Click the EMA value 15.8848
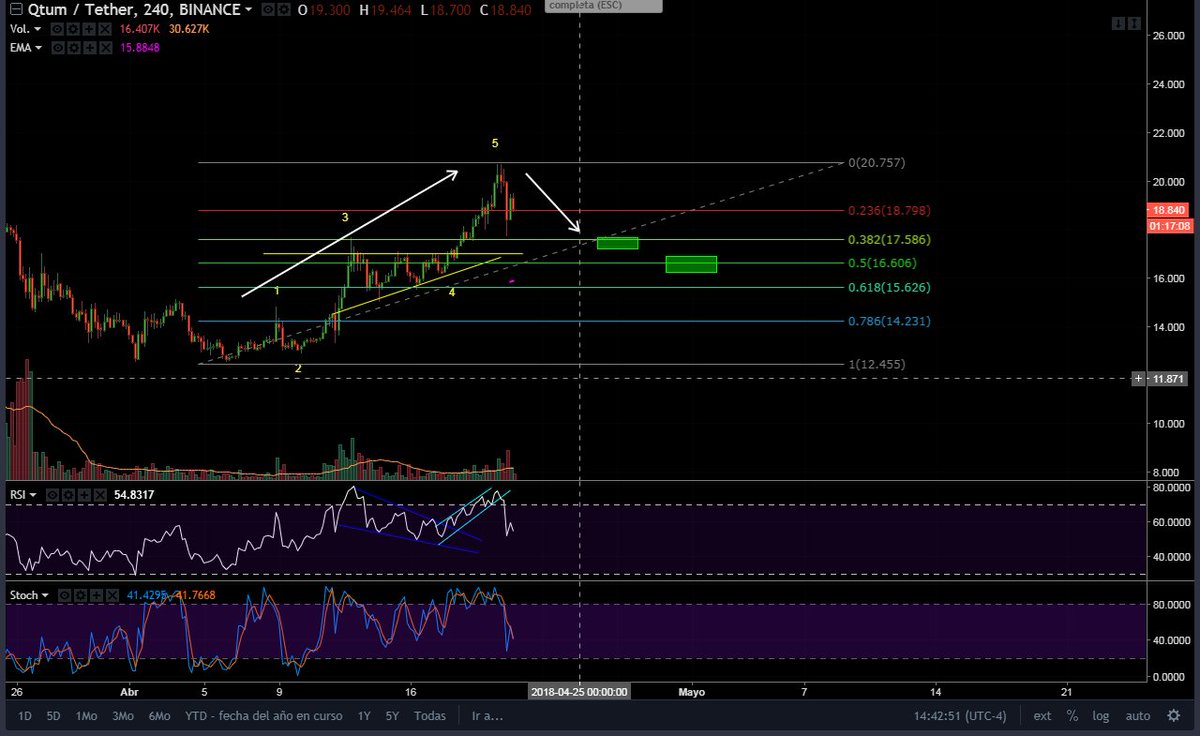This screenshot has height=736, width=1200. click(x=140, y=47)
